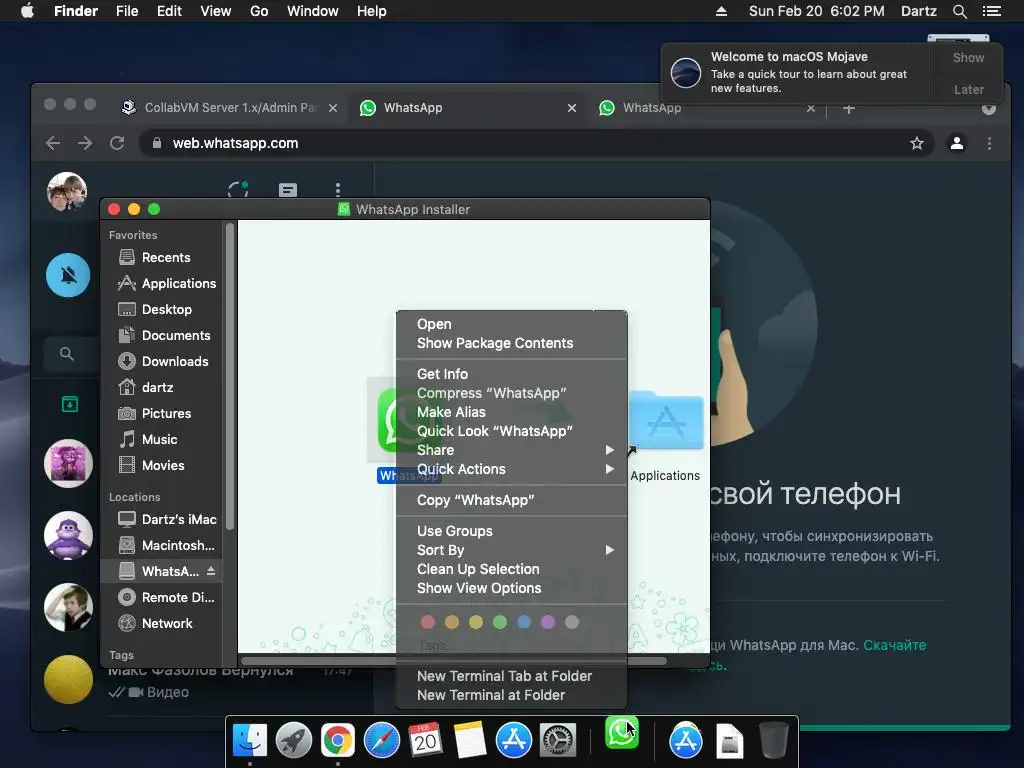Open new chat icon in WhatsApp

pos(288,190)
